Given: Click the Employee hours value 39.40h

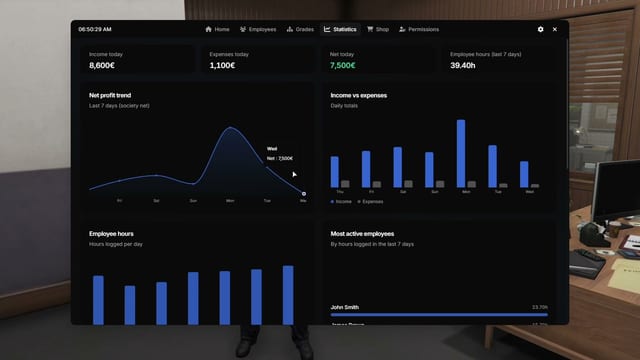Looking at the screenshot, I should click(462, 65).
